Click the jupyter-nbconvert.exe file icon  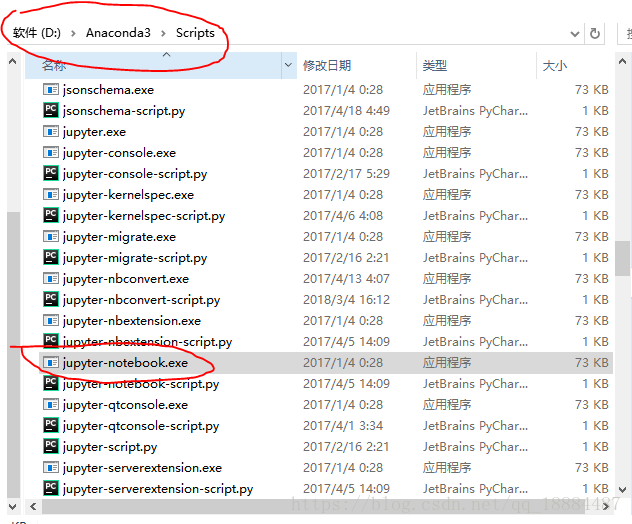[x=51, y=279]
